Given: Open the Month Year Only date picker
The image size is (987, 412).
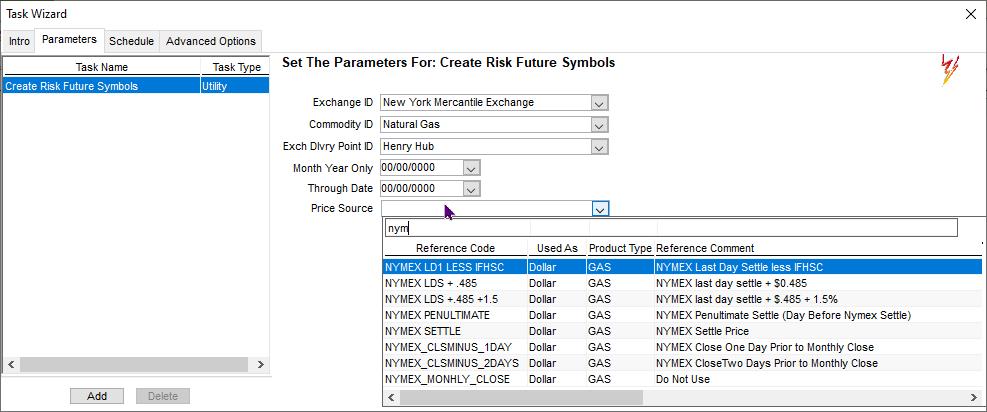Looking at the screenshot, I should click(472, 168).
